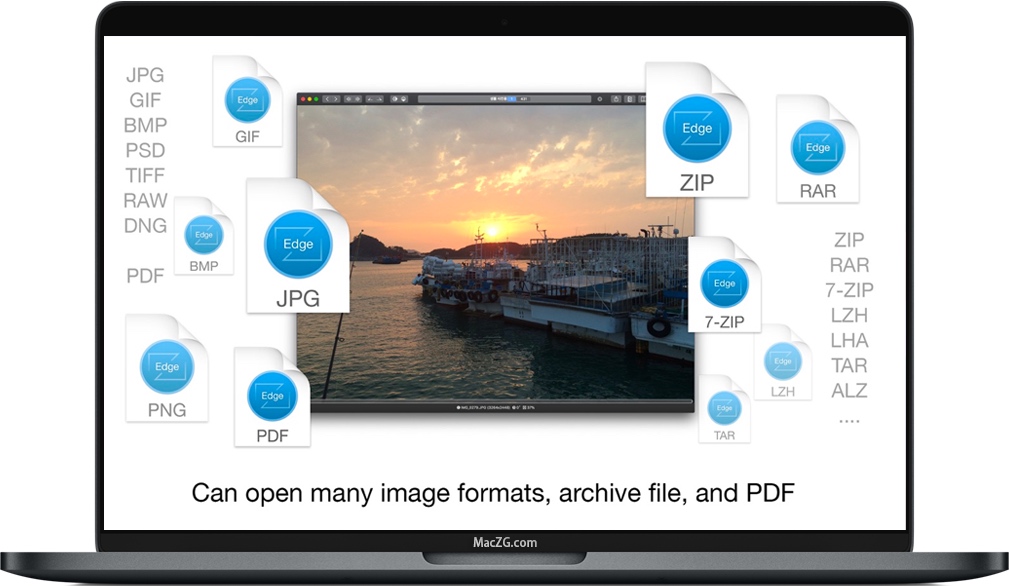Click BMP in the image formats list
The height and width of the screenshot is (586, 1009).
tap(145, 125)
